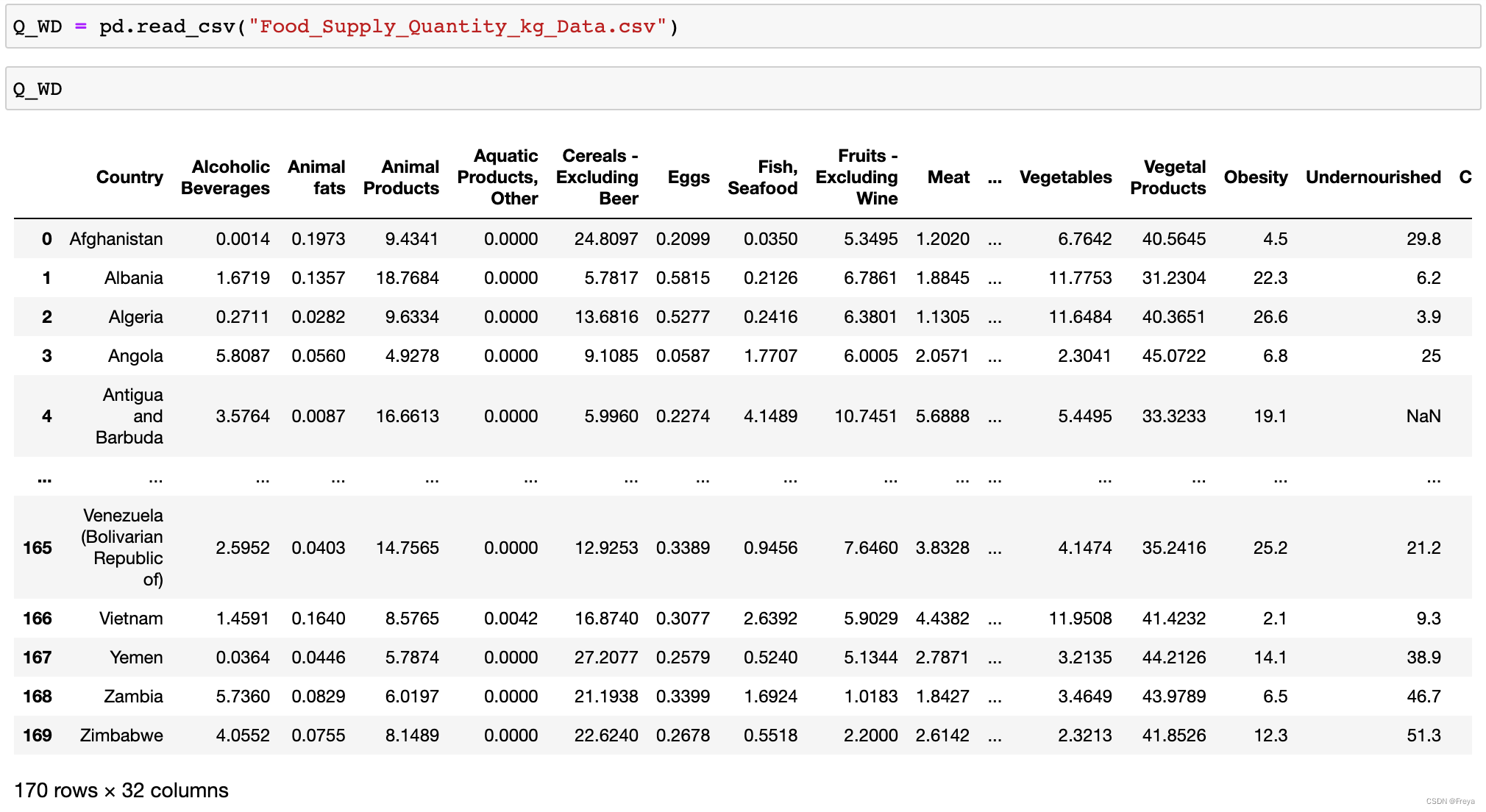Click Angola's Alcoholic Beverages value 5.8087
Screen dimensions: 1486x812
coord(243,356)
